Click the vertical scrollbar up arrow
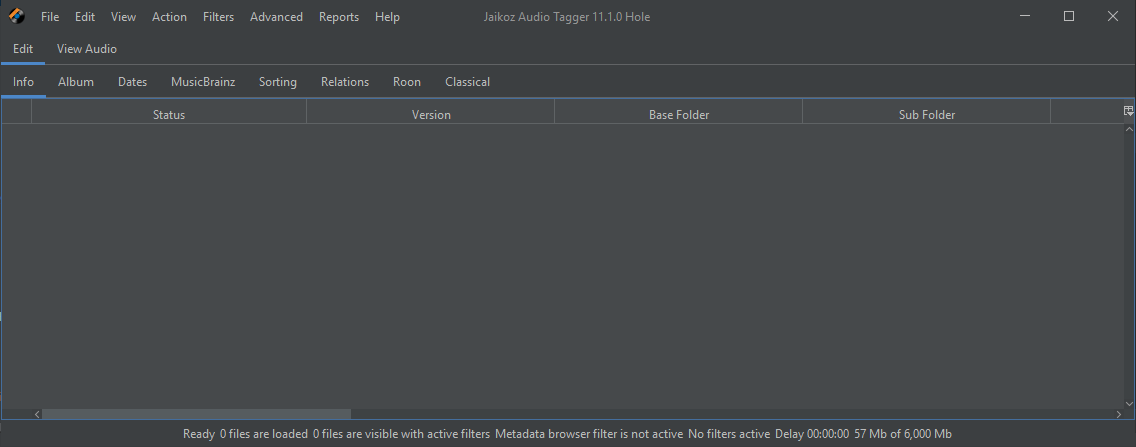This screenshot has width=1136, height=447. 1129,129
